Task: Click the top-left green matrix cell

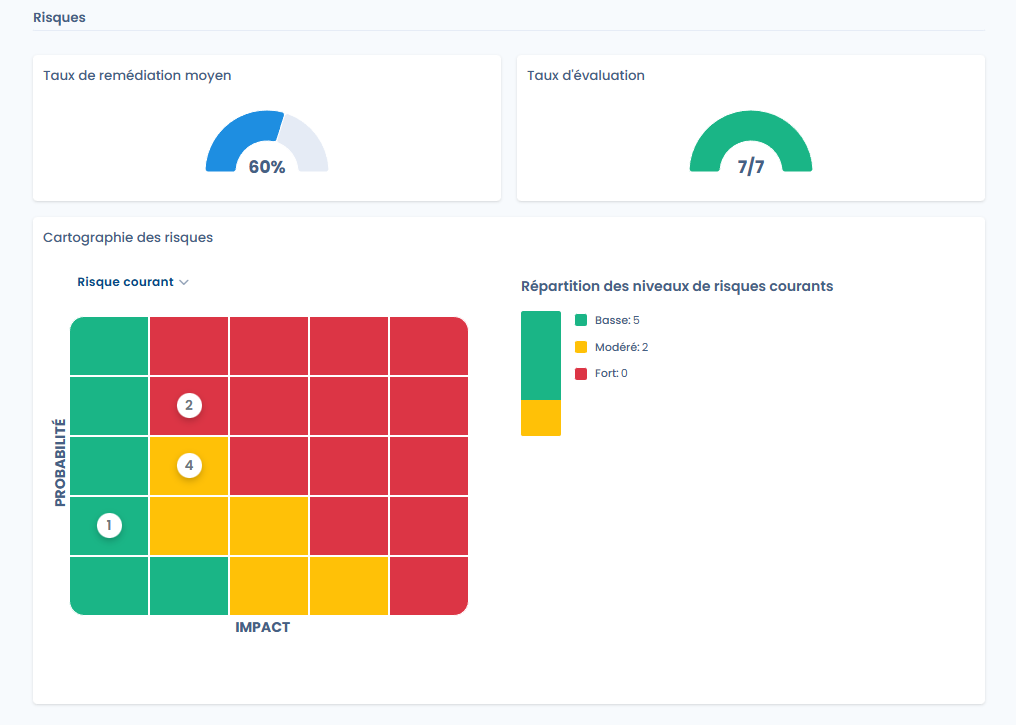Action: [x=109, y=346]
